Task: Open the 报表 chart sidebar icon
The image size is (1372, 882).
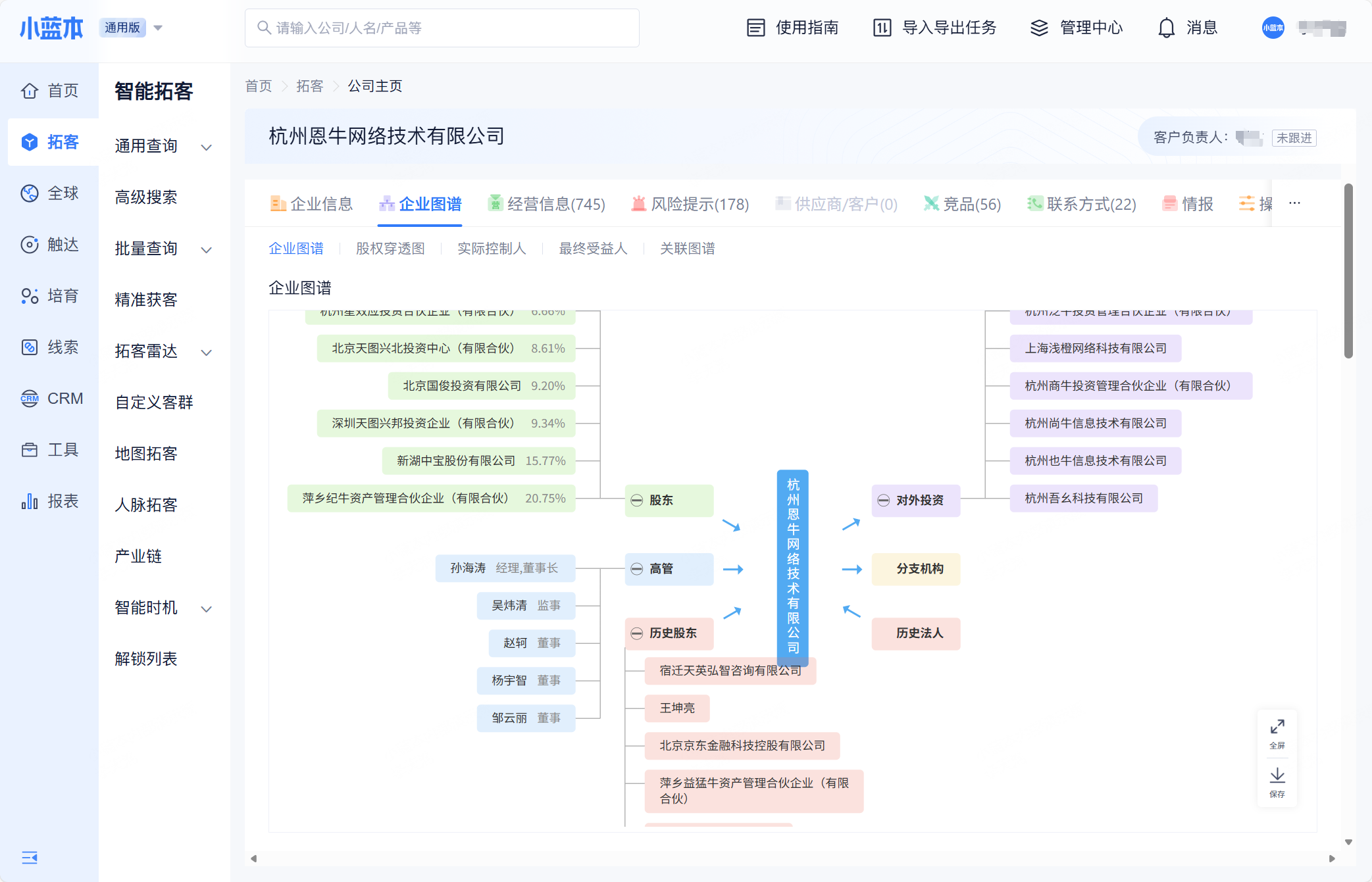Action: click(x=30, y=501)
